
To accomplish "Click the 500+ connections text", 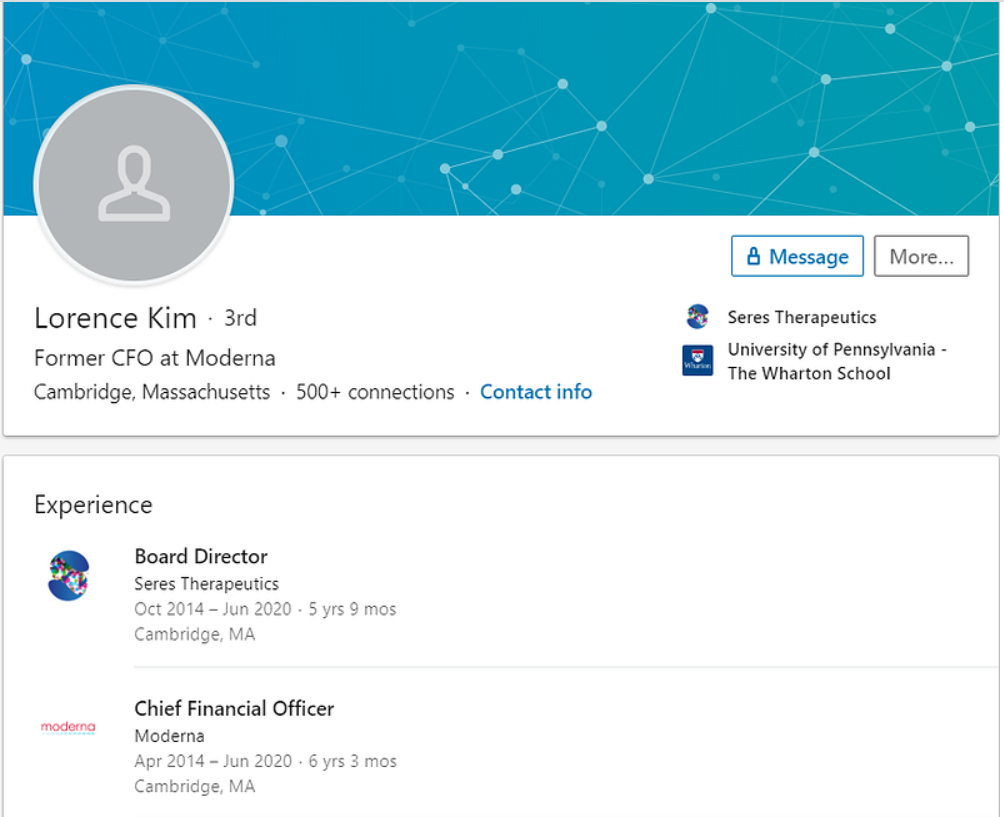I will [375, 391].
